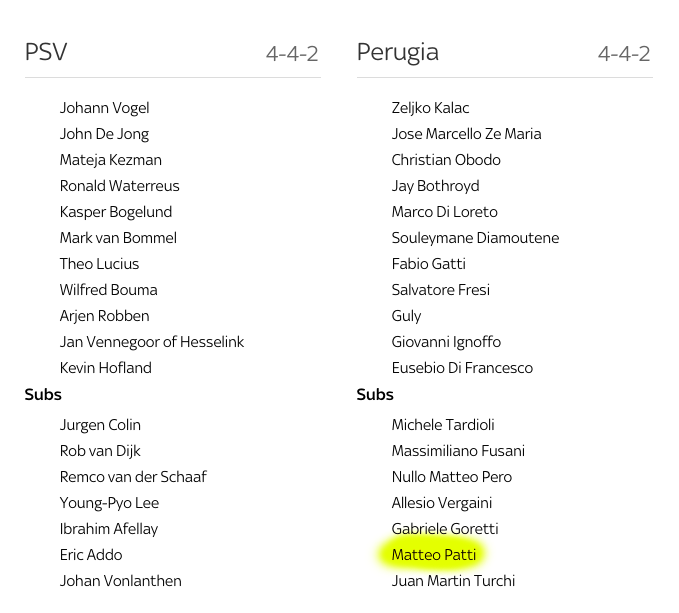Image resolution: width=679 pixels, height=613 pixels.
Task: Click the Perugia team heading
Action: pyautogui.click(x=398, y=53)
